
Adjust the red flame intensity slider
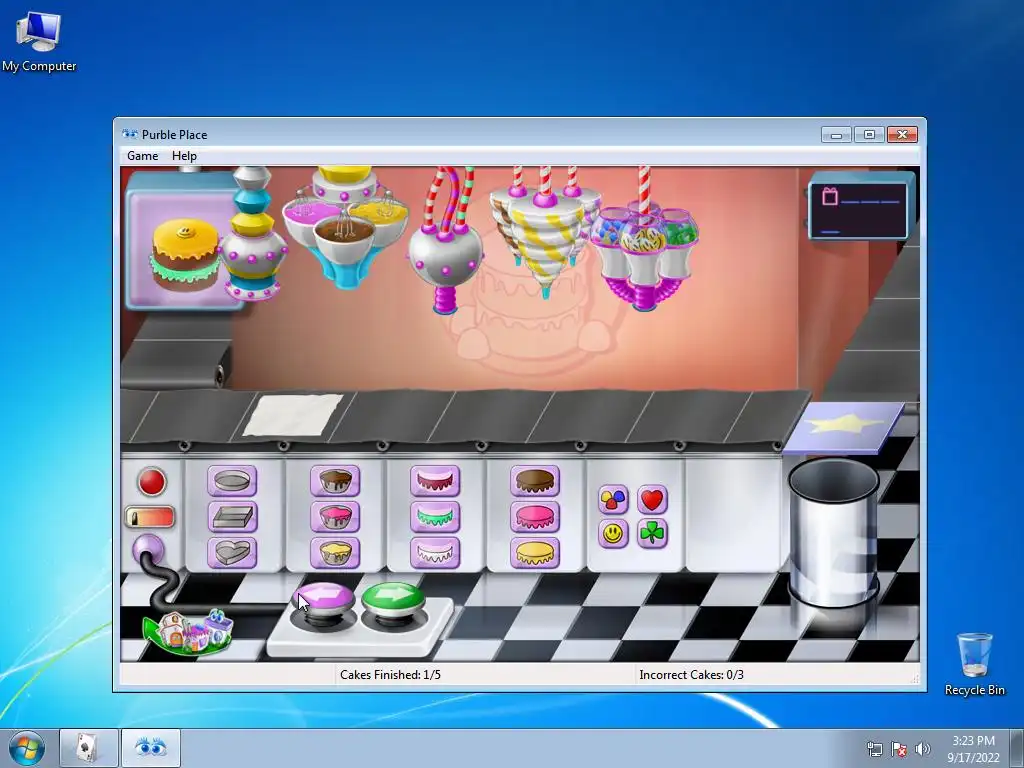tap(150, 518)
